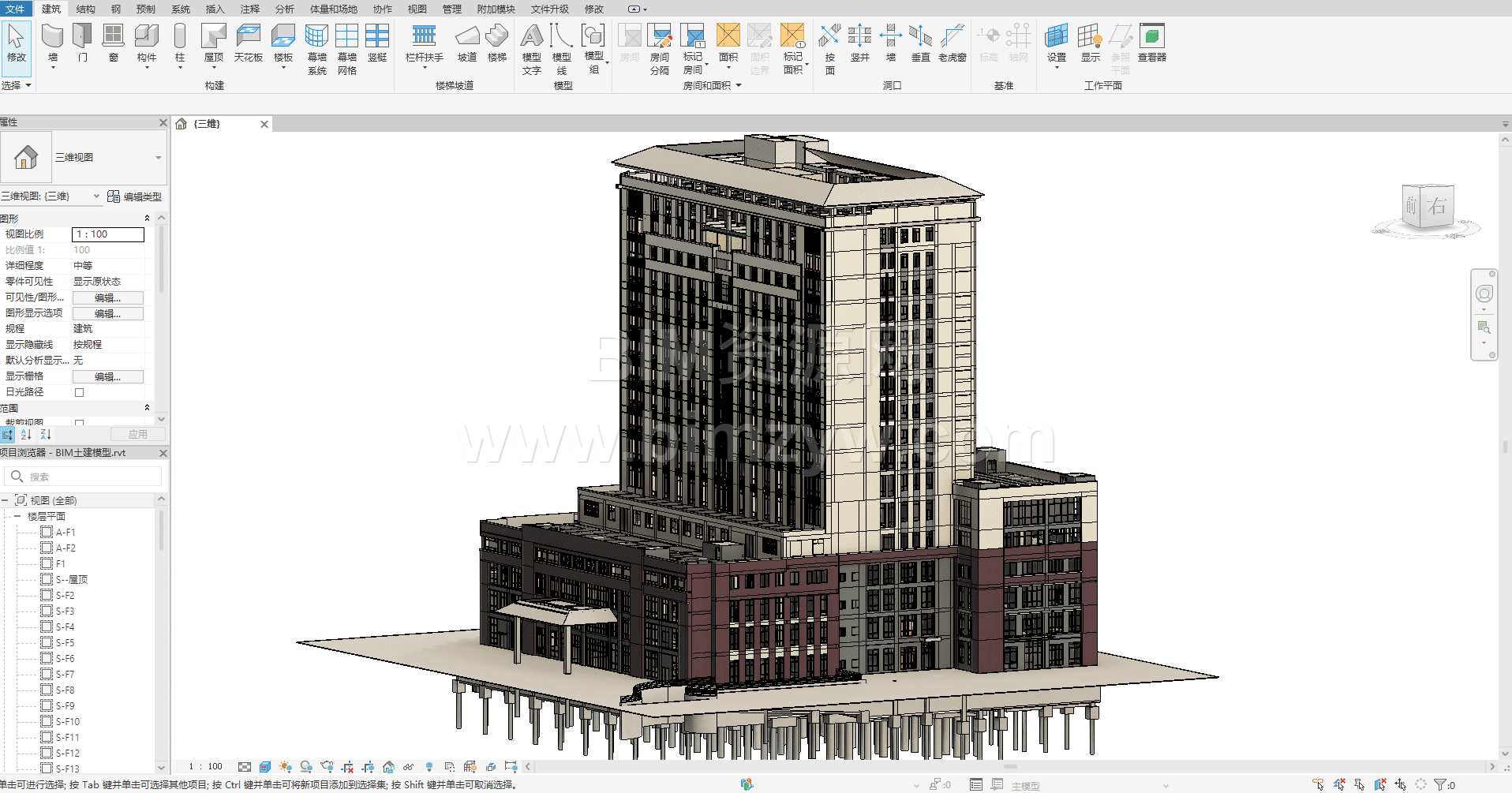Select the 屋顶 (Roof) tool

pyautogui.click(x=213, y=42)
